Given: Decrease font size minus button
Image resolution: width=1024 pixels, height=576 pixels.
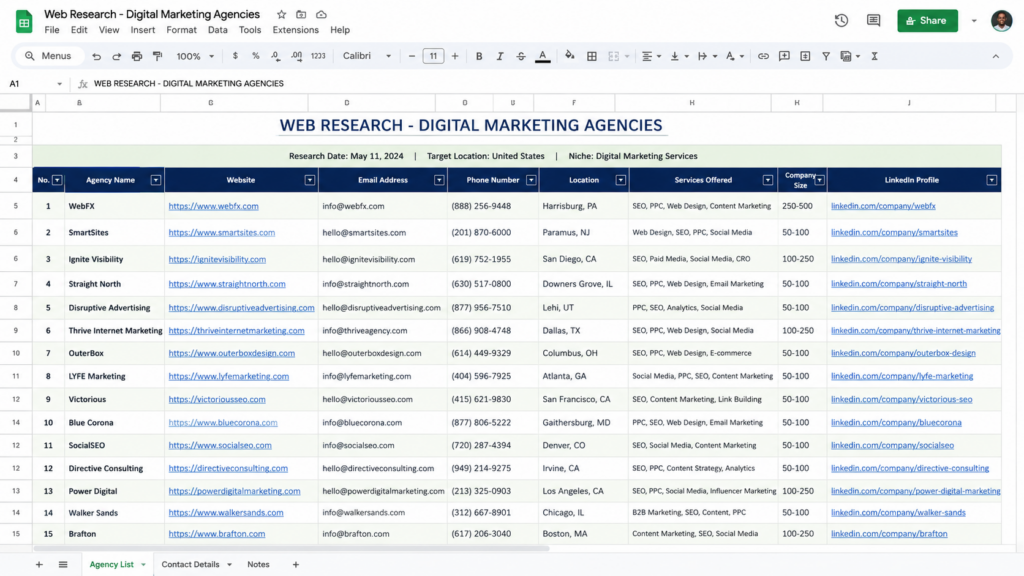Looking at the screenshot, I should [x=411, y=56].
